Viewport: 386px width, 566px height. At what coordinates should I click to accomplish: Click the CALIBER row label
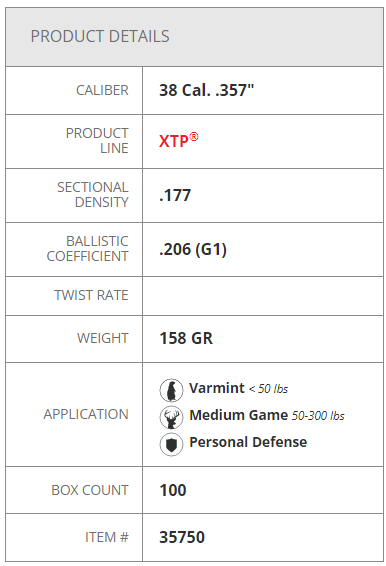[102, 90]
